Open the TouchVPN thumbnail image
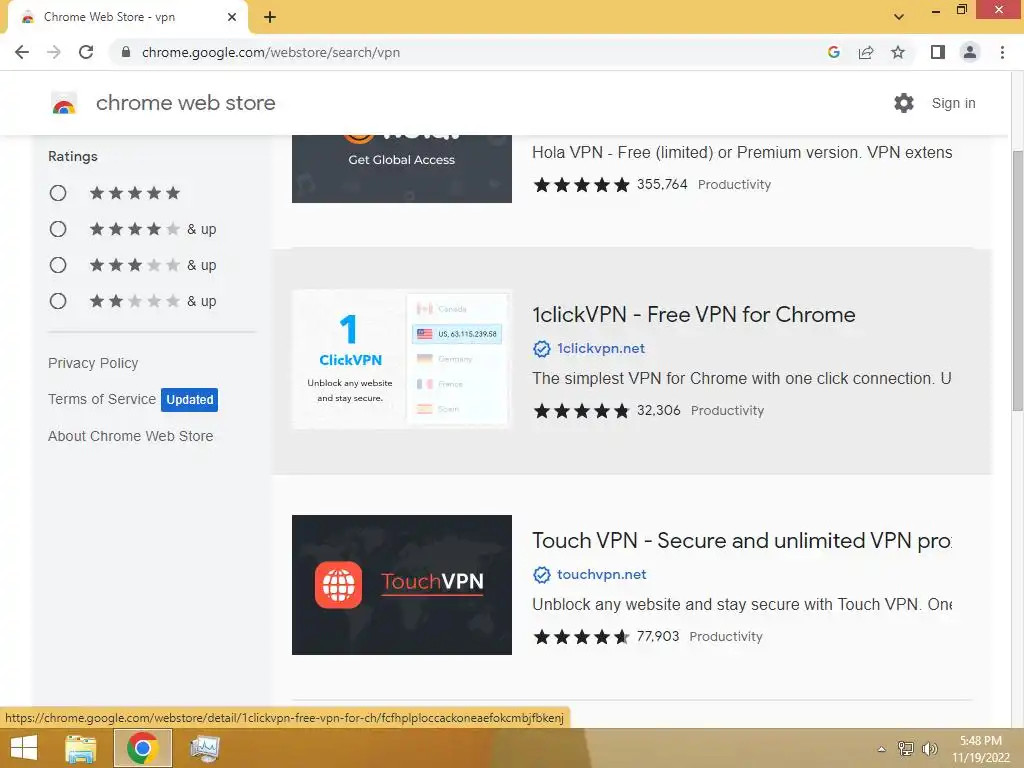The width and height of the screenshot is (1024, 768). pos(402,585)
